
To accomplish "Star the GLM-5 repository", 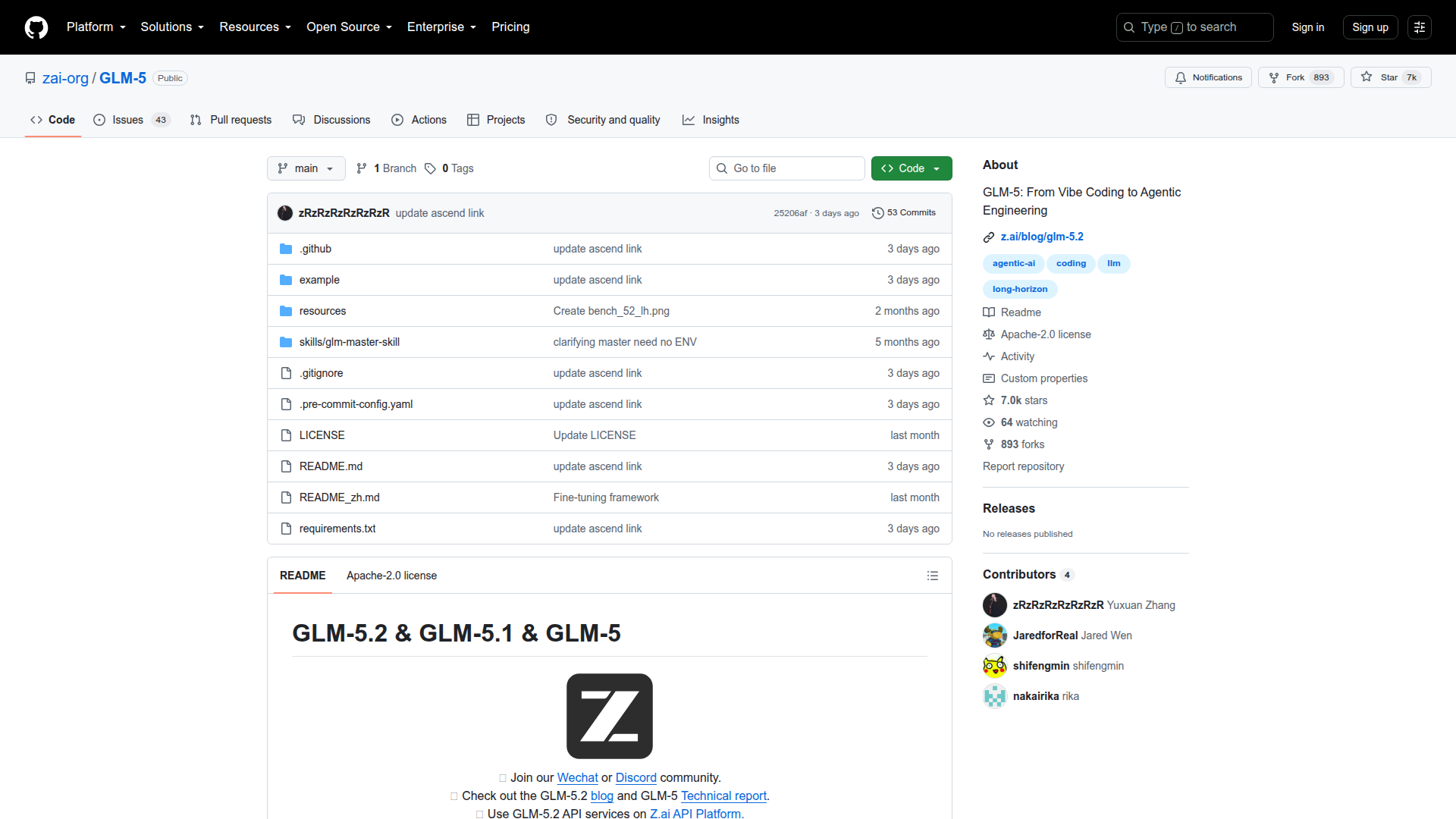I will [1391, 77].
